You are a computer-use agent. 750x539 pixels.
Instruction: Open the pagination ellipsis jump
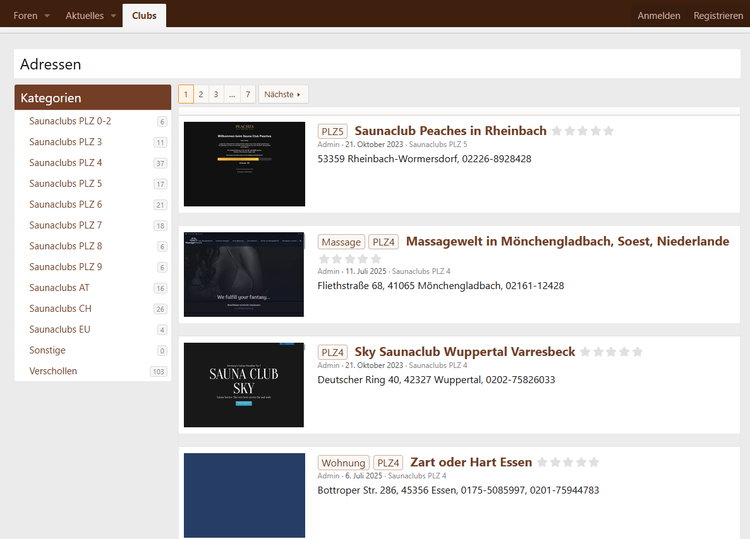tap(232, 94)
